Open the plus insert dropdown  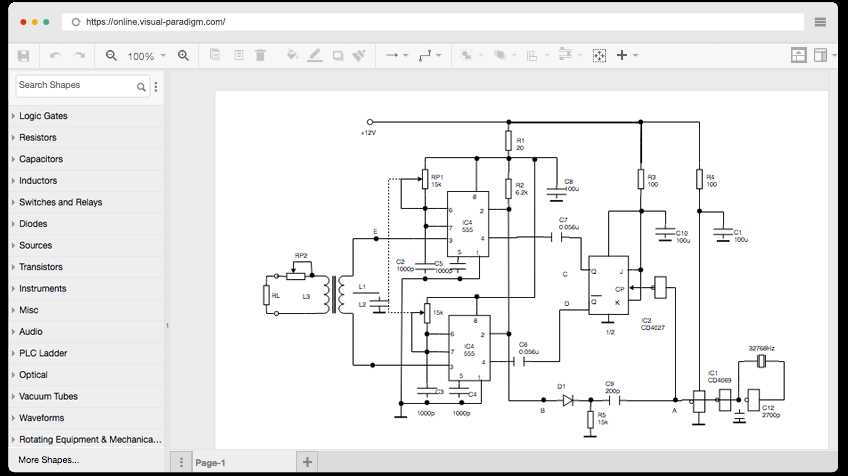coord(627,56)
